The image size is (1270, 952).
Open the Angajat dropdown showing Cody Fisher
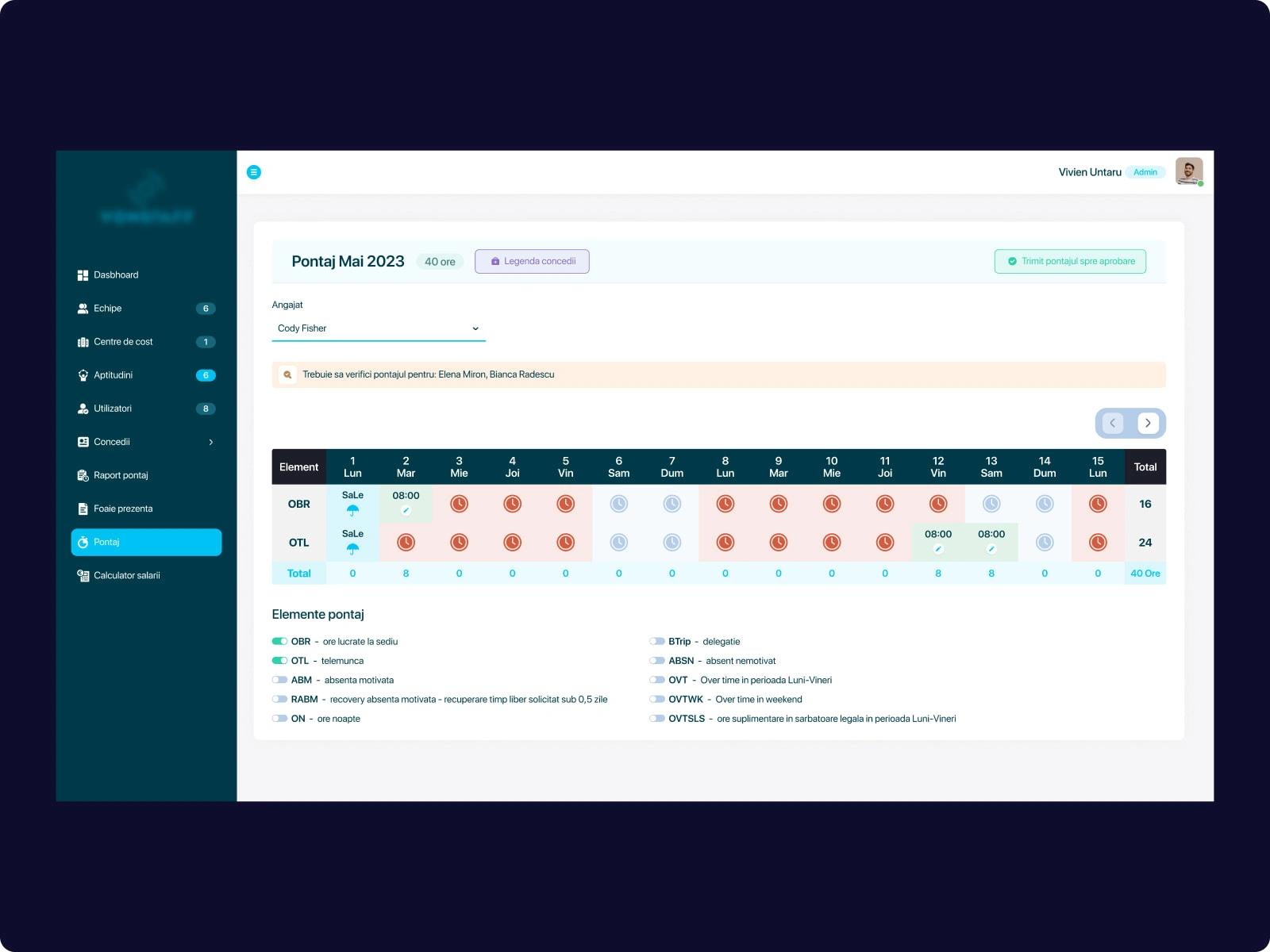(x=379, y=328)
